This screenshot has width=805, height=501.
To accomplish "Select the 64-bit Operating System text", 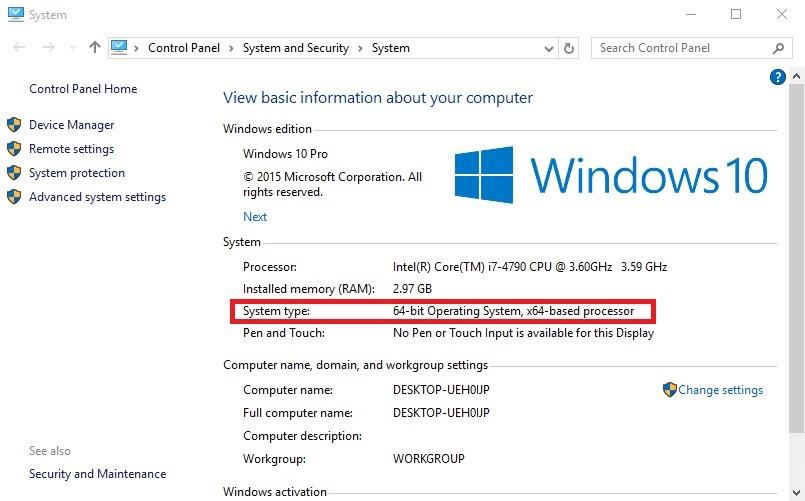I will pyautogui.click(x=513, y=311).
